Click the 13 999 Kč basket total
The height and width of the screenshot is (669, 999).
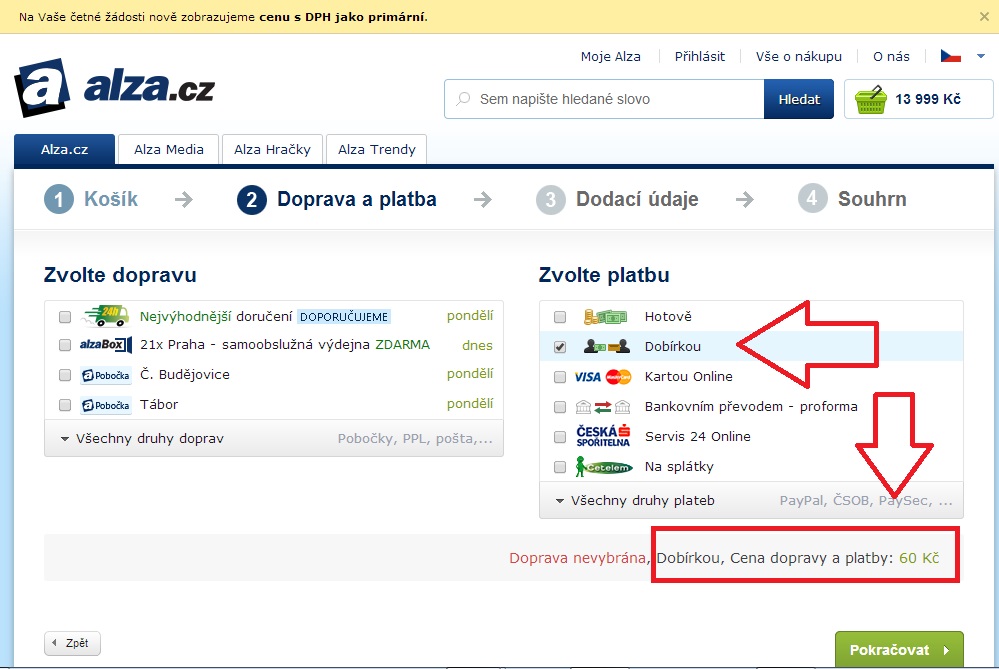coord(928,99)
